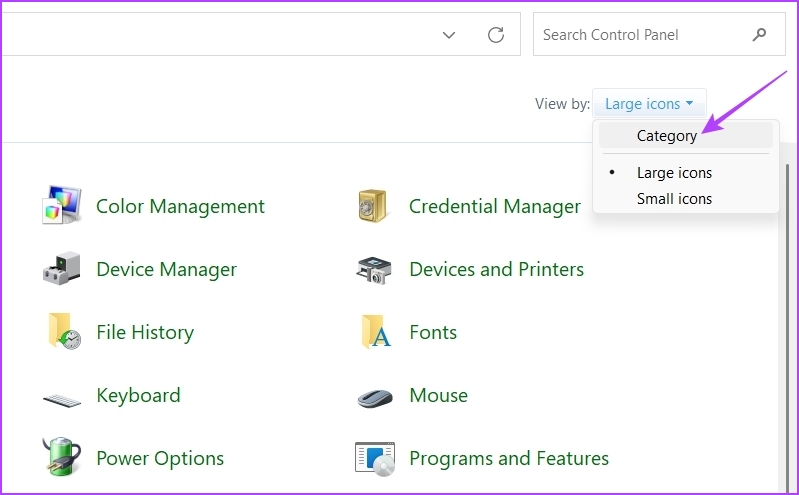Image resolution: width=799 pixels, height=495 pixels.
Task: Collapse the View by Large icons dropdown
Action: 649,104
